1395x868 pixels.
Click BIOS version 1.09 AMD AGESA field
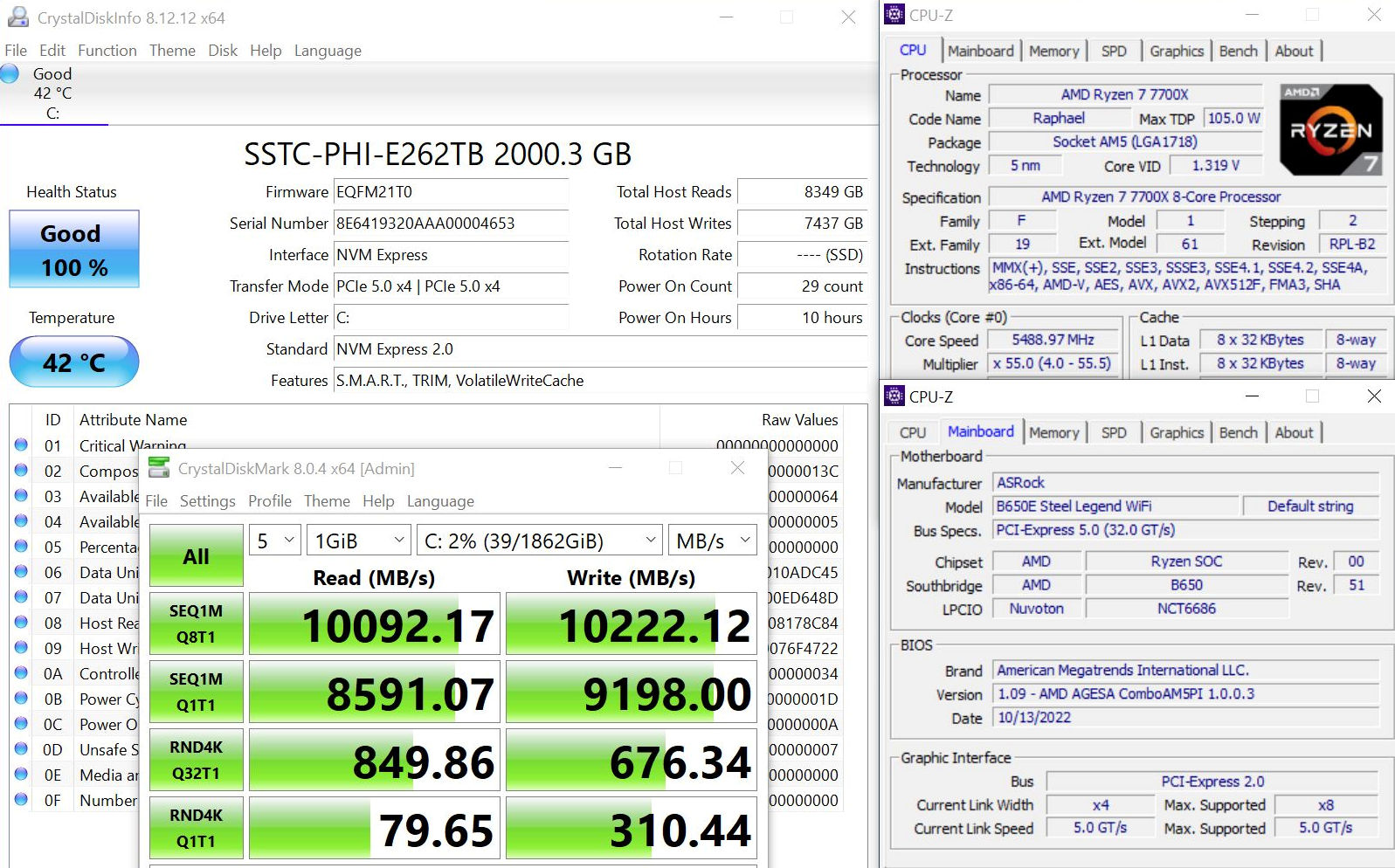(1186, 694)
